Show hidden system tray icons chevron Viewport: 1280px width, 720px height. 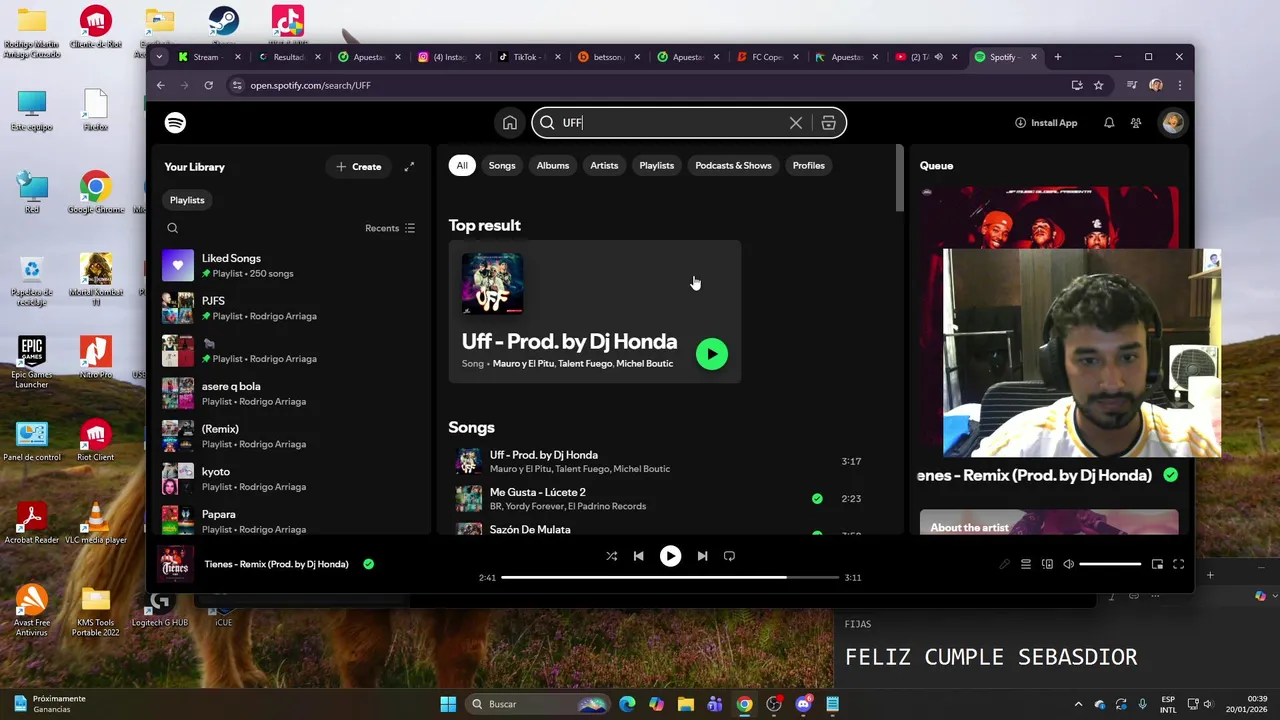tap(1078, 704)
